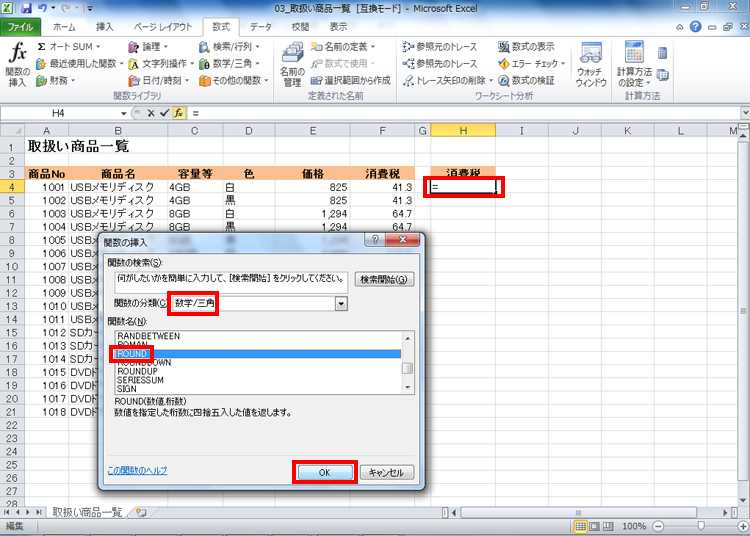Switch to the Data (データ) tab

click(x=261, y=27)
